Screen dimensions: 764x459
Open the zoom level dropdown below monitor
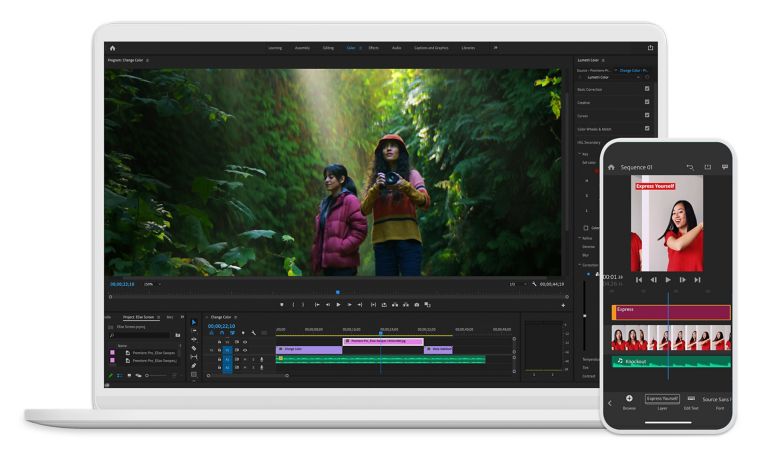pos(153,284)
